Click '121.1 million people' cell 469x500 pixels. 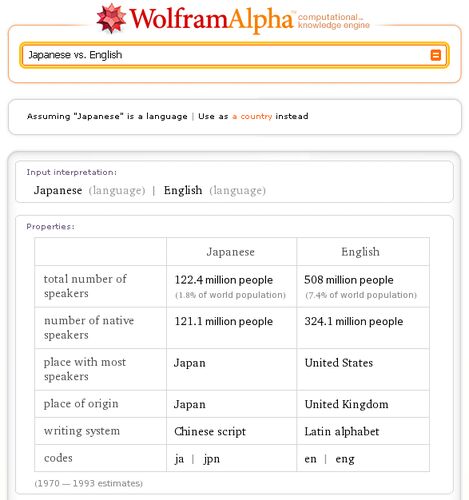pos(224,321)
